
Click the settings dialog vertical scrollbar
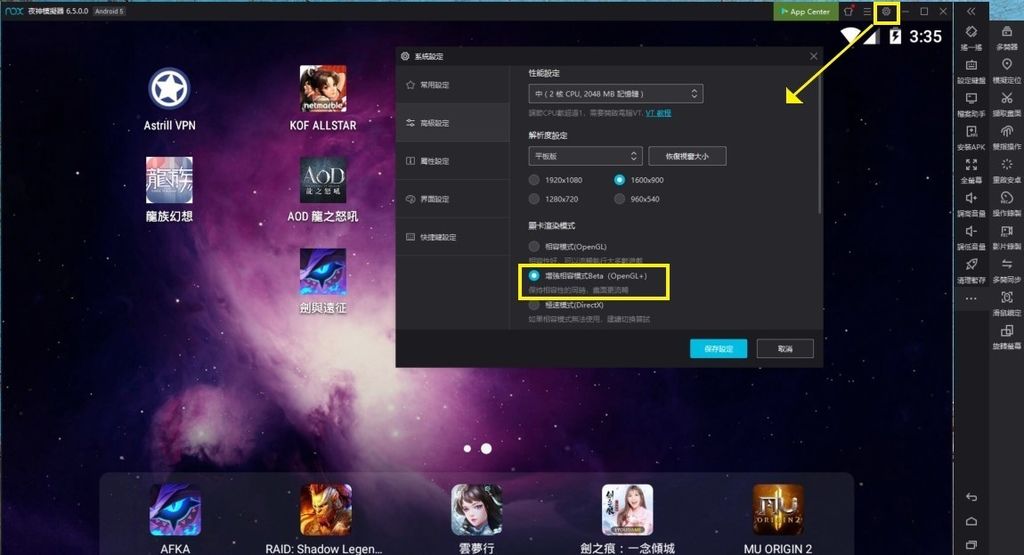click(x=819, y=140)
